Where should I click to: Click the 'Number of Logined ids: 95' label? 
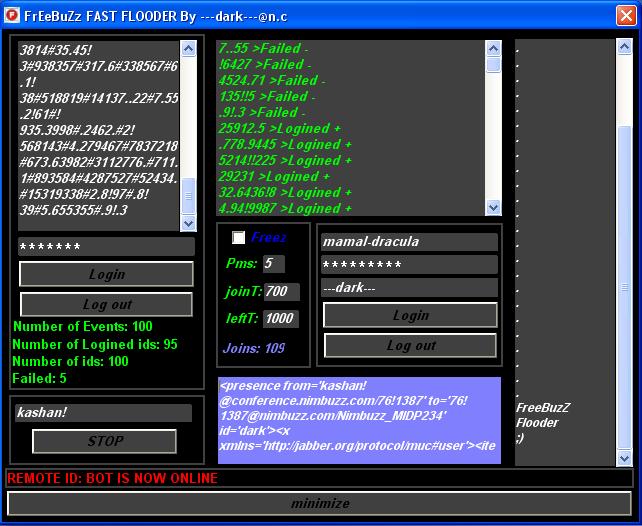[95, 344]
